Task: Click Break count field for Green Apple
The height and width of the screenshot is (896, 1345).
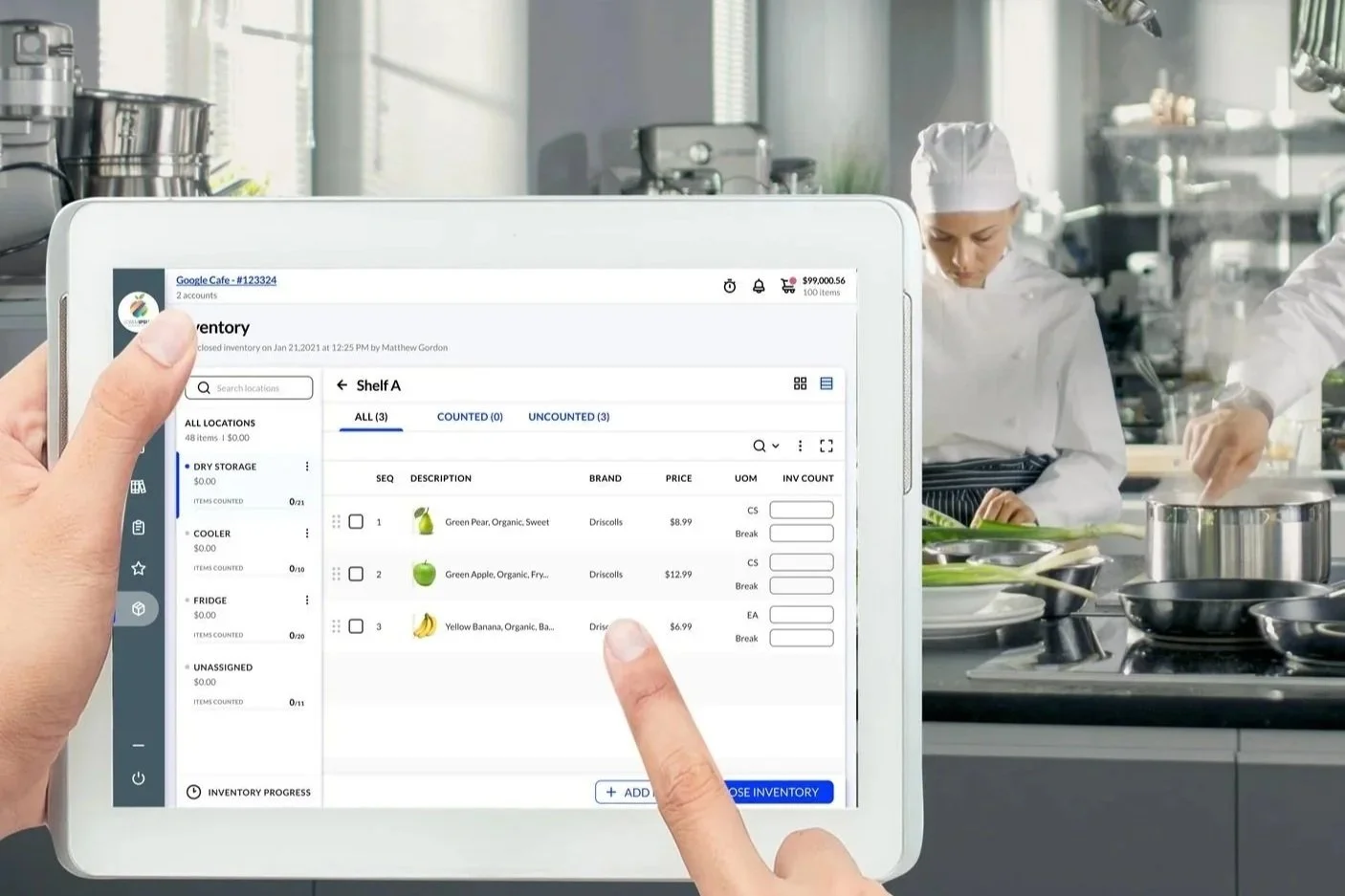Action: coord(802,585)
